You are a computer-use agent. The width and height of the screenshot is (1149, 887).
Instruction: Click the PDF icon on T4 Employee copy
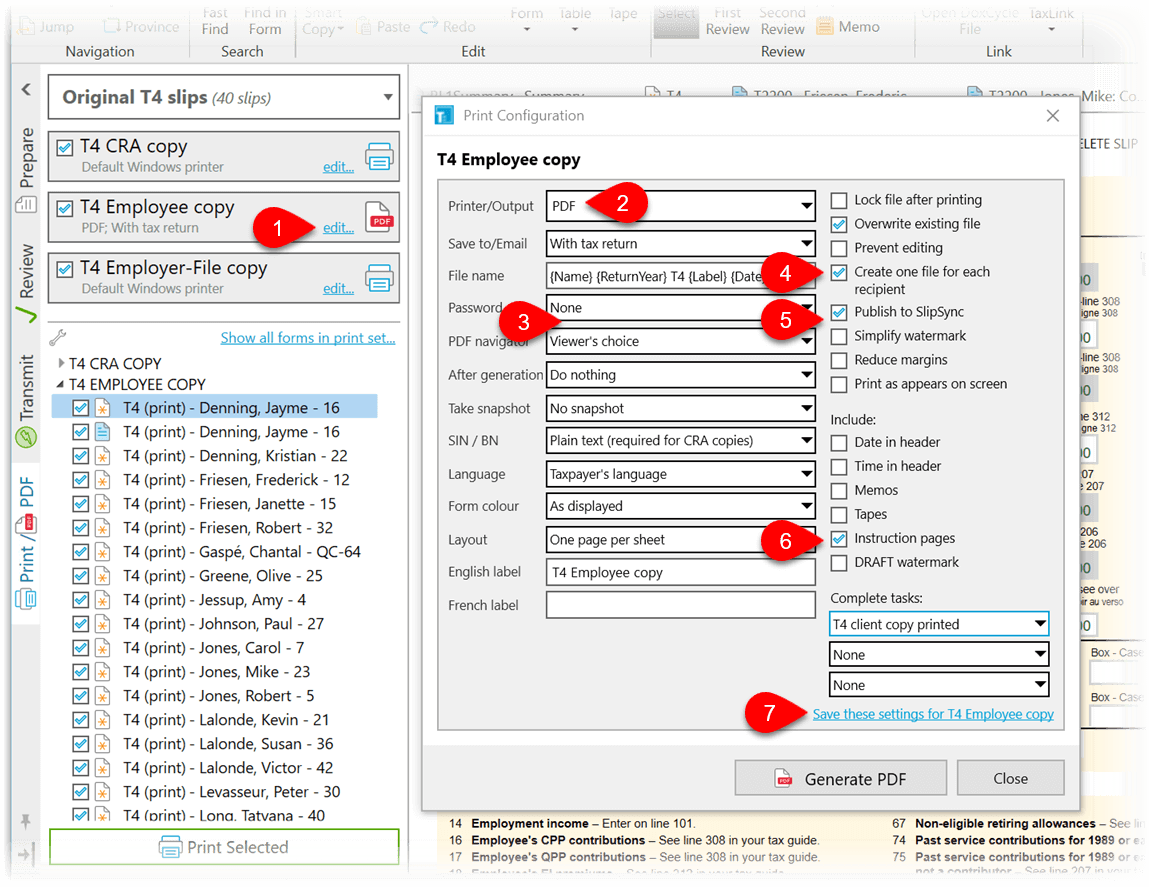click(x=379, y=218)
